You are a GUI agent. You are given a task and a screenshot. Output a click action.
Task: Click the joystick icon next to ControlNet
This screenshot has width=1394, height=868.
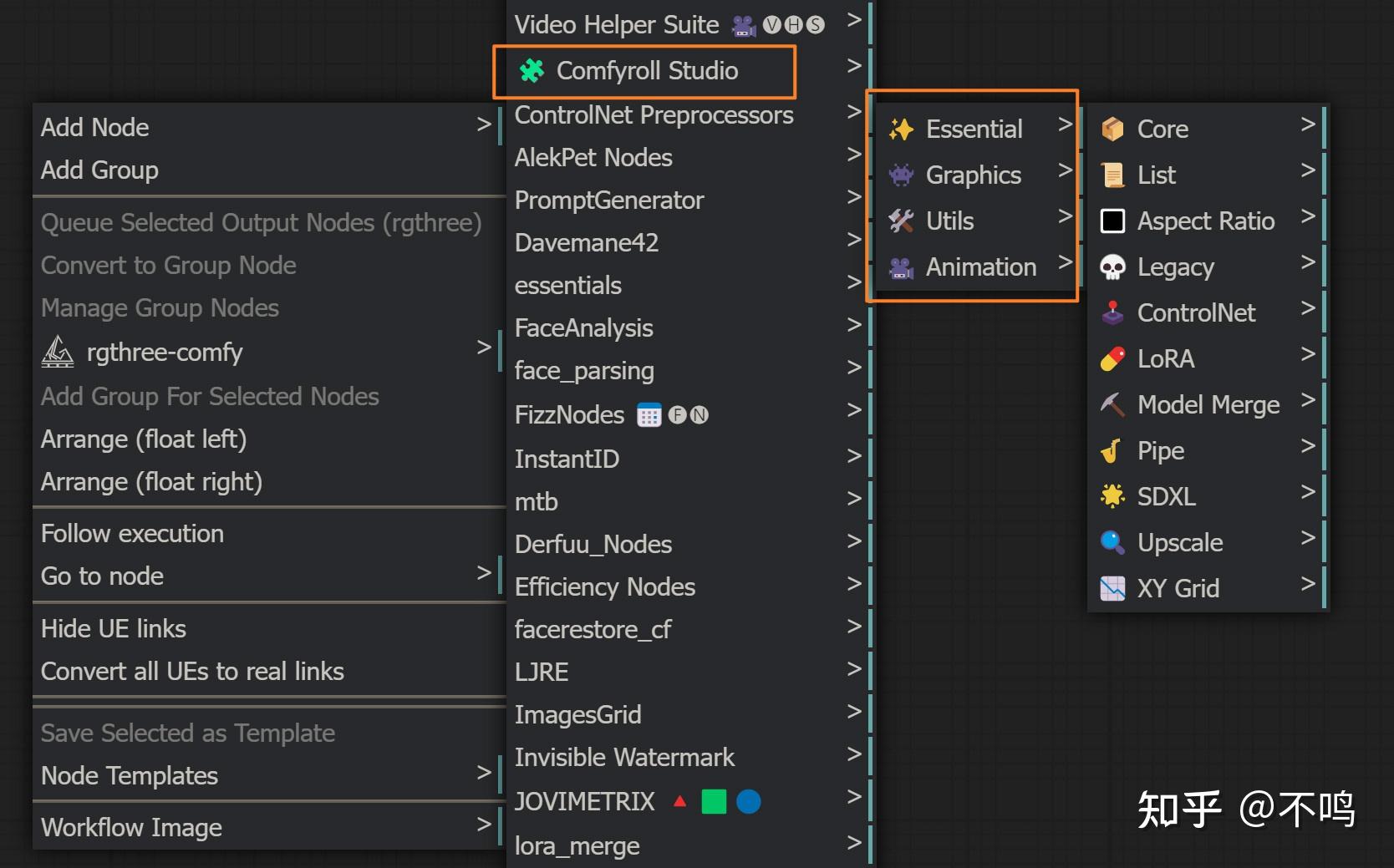(1112, 313)
